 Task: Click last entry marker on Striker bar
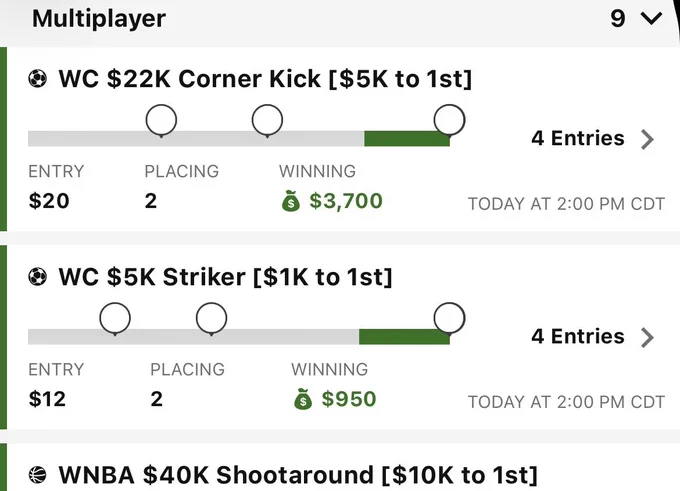(x=449, y=318)
